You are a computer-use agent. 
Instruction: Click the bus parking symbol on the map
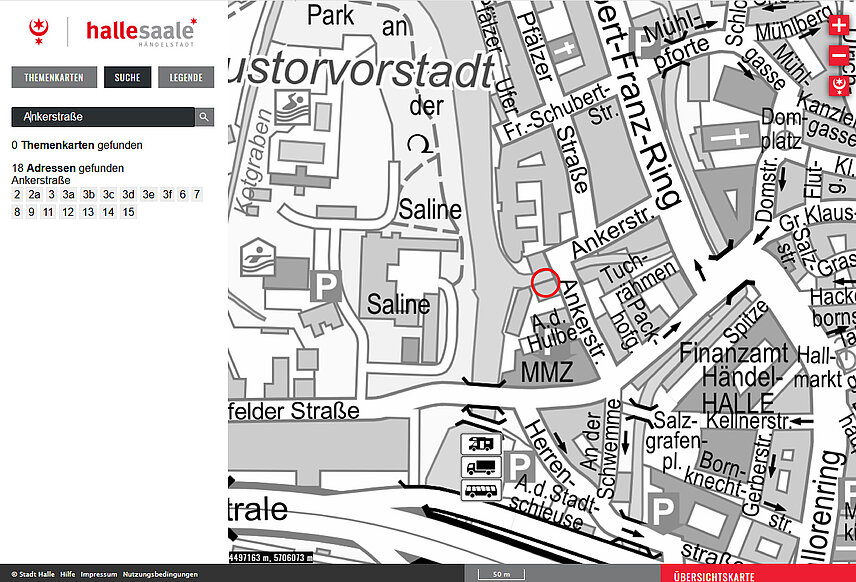pyautogui.click(x=476, y=490)
